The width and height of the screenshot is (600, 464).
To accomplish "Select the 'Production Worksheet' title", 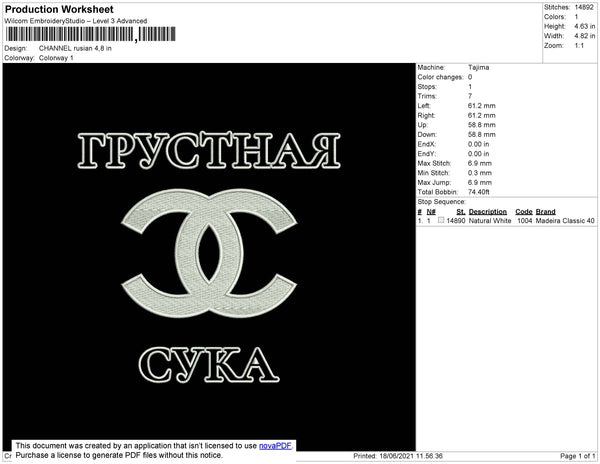I will [59, 9].
